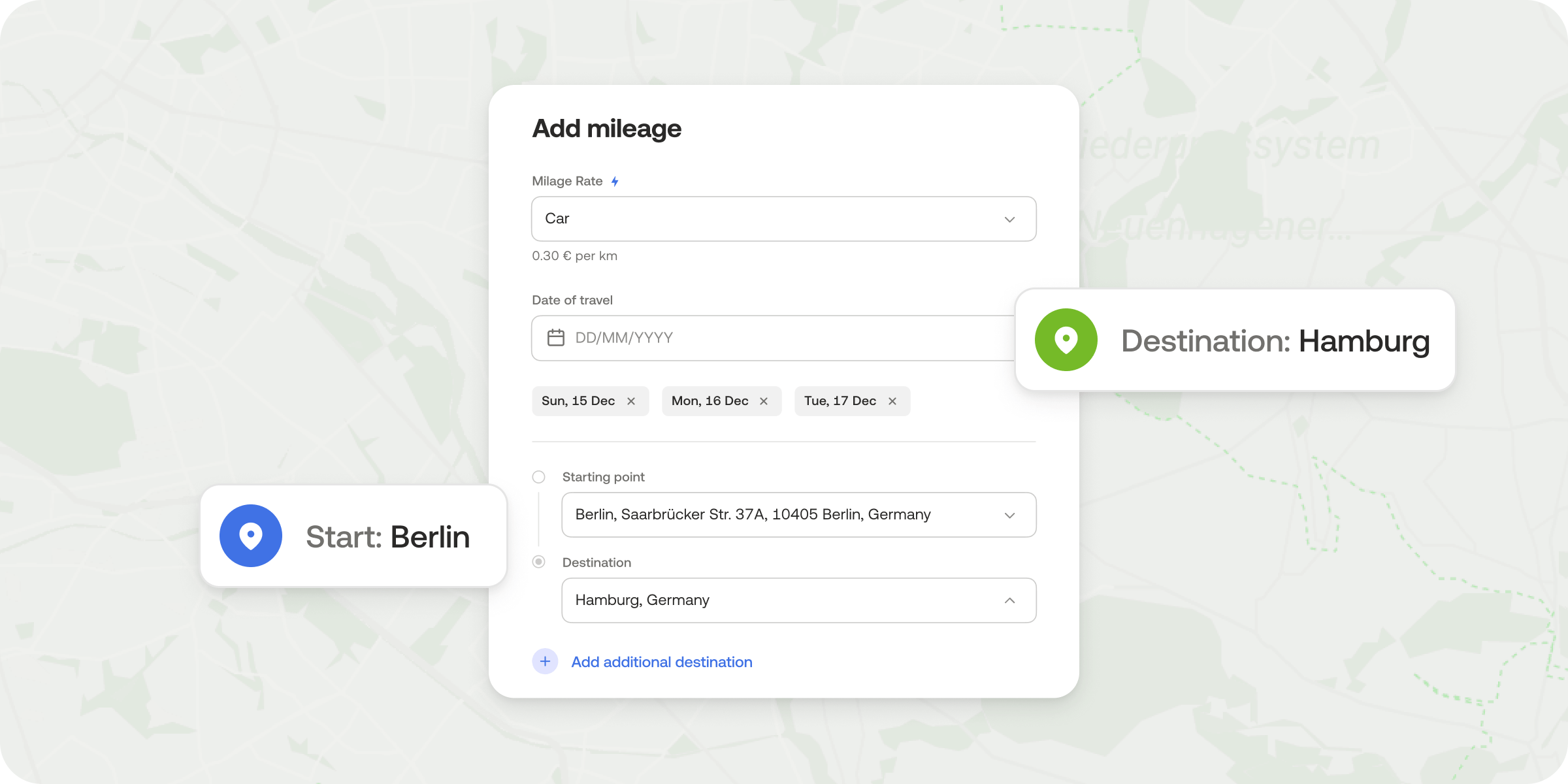Collapse the Hamburg, Germany destination dropdown
This screenshot has width=1568, height=784.
tap(1009, 600)
